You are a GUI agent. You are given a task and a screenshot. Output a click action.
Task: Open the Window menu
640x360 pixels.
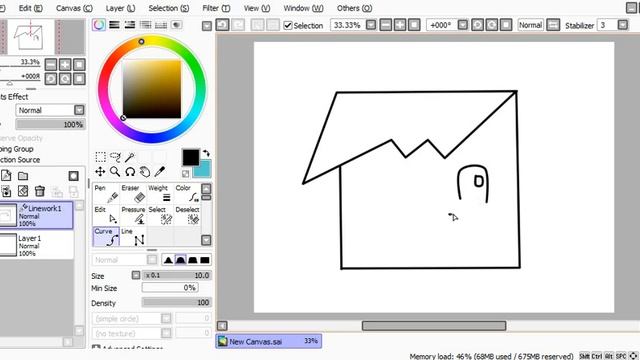point(303,8)
